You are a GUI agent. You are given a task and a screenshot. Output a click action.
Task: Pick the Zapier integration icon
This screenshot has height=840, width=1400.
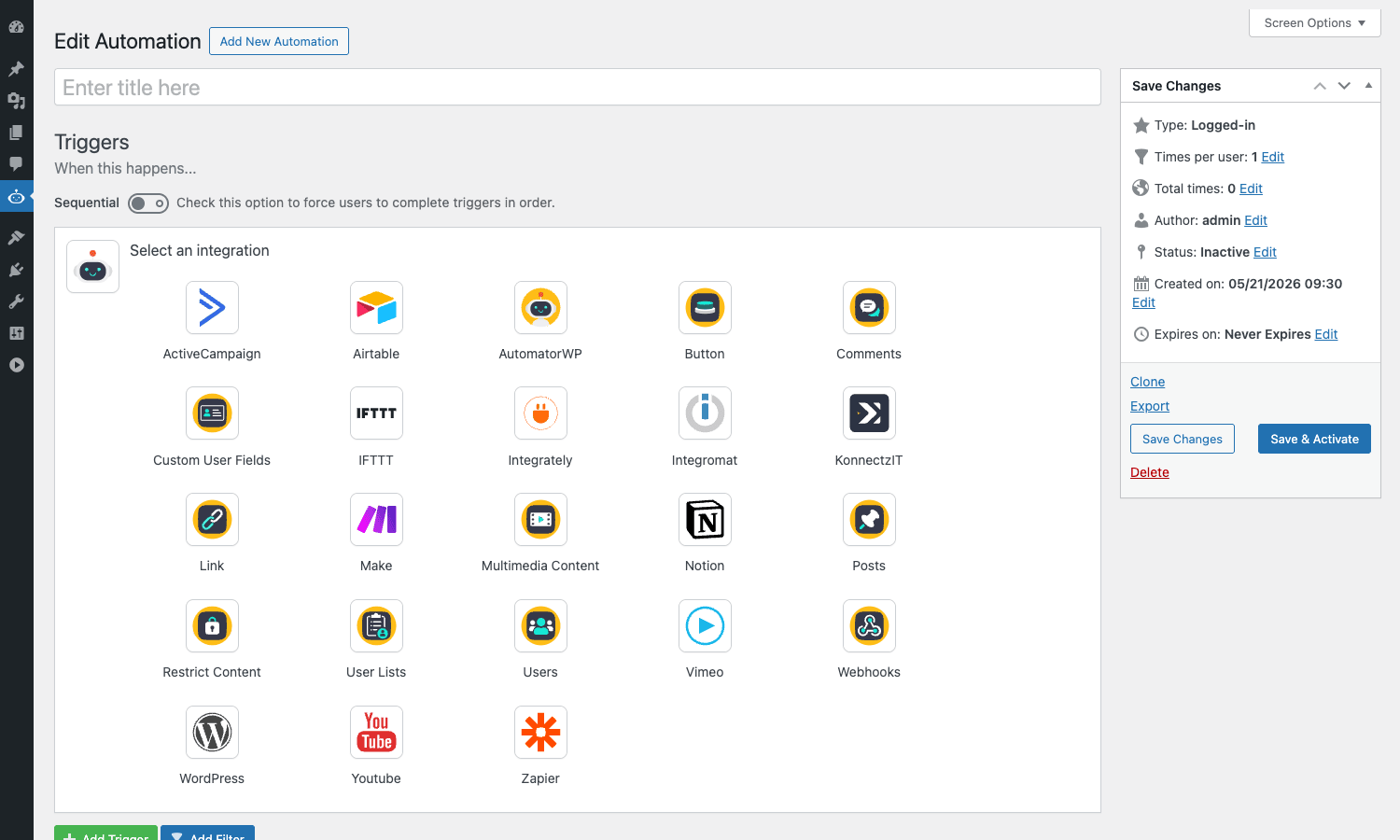click(540, 732)
